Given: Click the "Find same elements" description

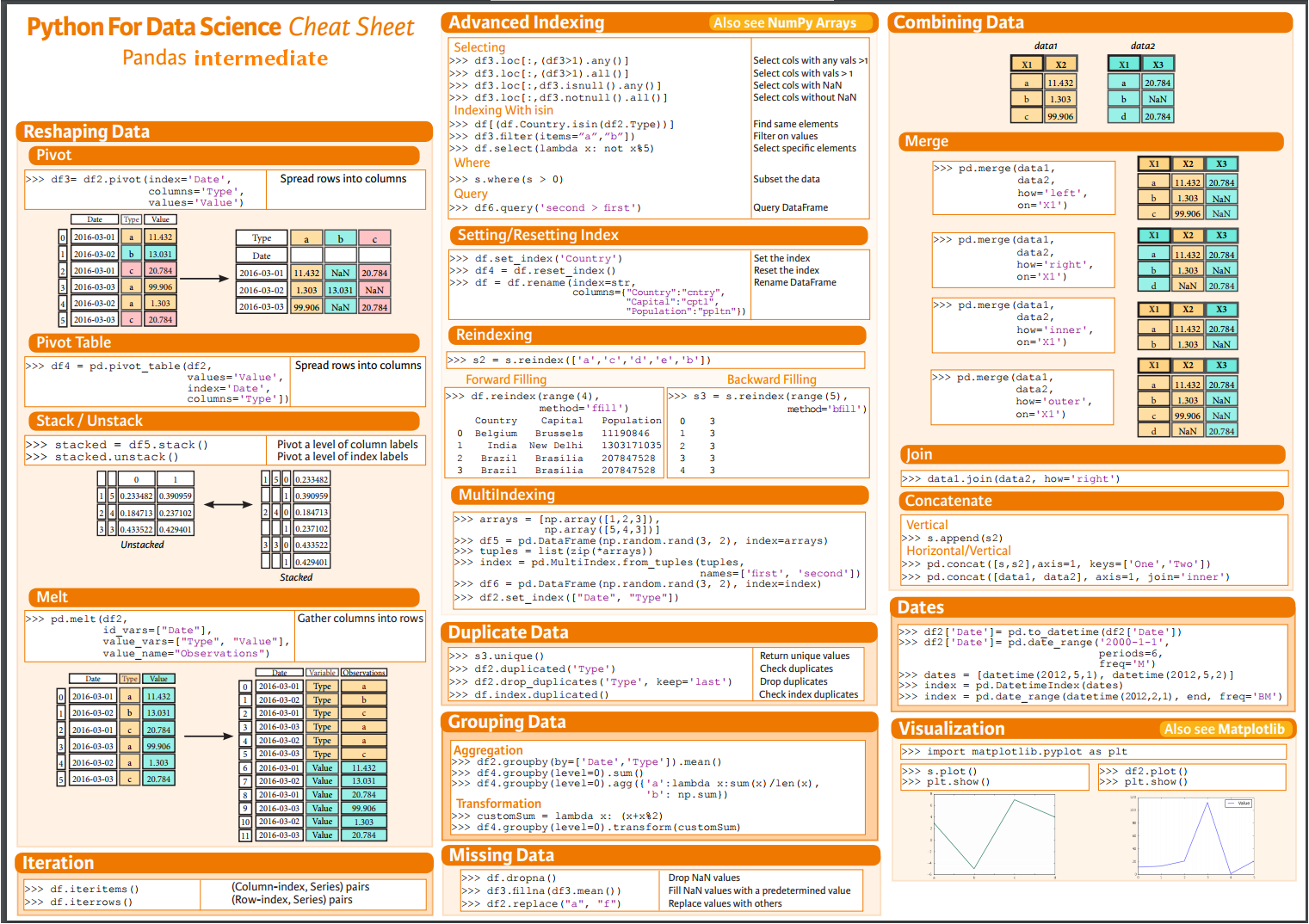Looking at the screenshot, I should (x=795, y=124).
